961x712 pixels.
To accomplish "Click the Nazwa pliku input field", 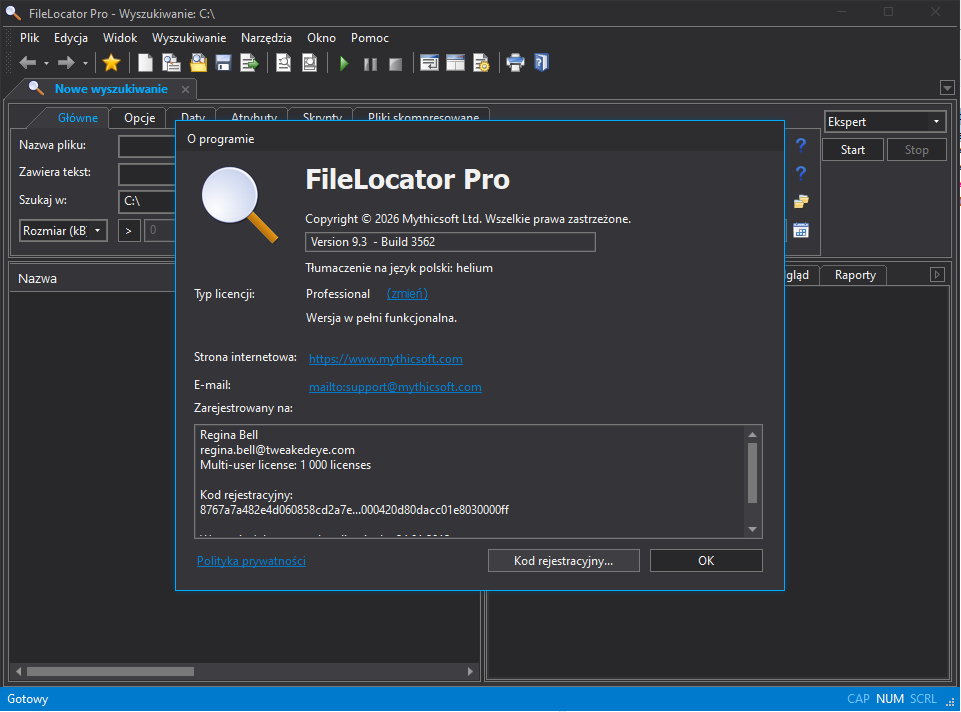I will point(147,146).
